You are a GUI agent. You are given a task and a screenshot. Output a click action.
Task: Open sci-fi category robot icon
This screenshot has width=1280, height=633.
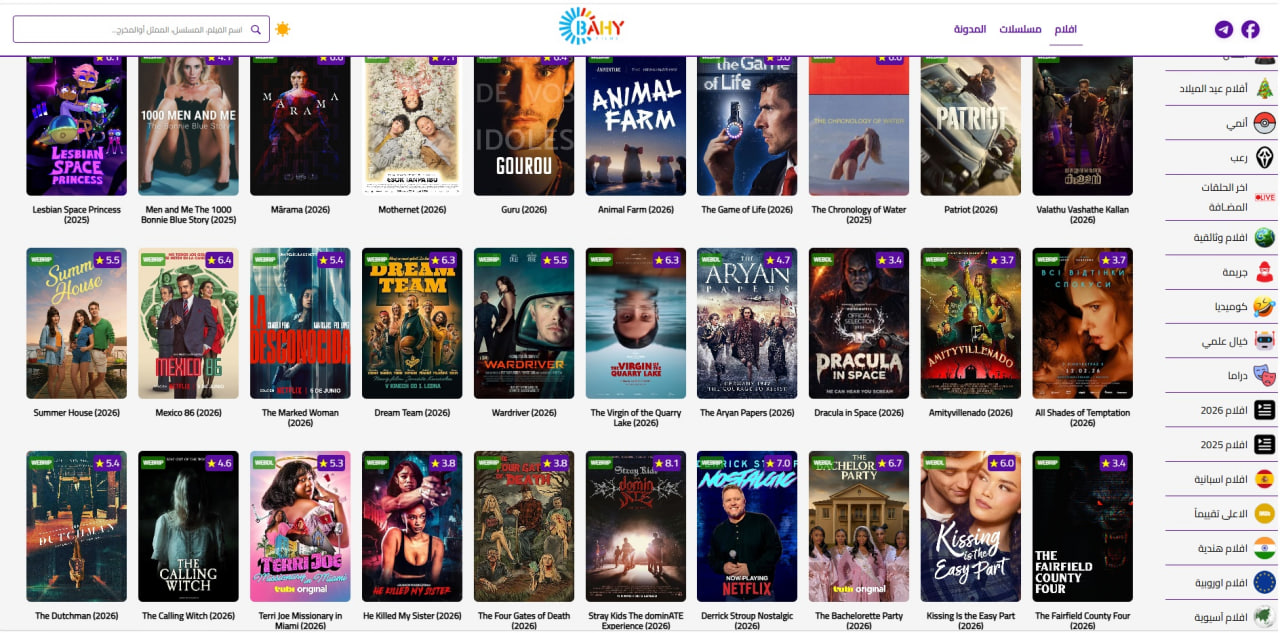pyautogui.click(x=1265, y=341)
